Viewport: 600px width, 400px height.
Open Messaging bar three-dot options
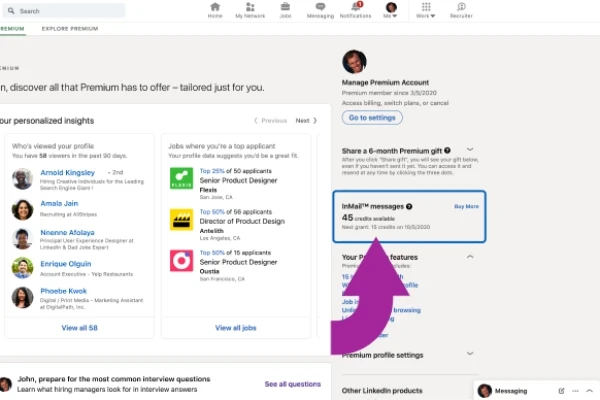[575, 391]
